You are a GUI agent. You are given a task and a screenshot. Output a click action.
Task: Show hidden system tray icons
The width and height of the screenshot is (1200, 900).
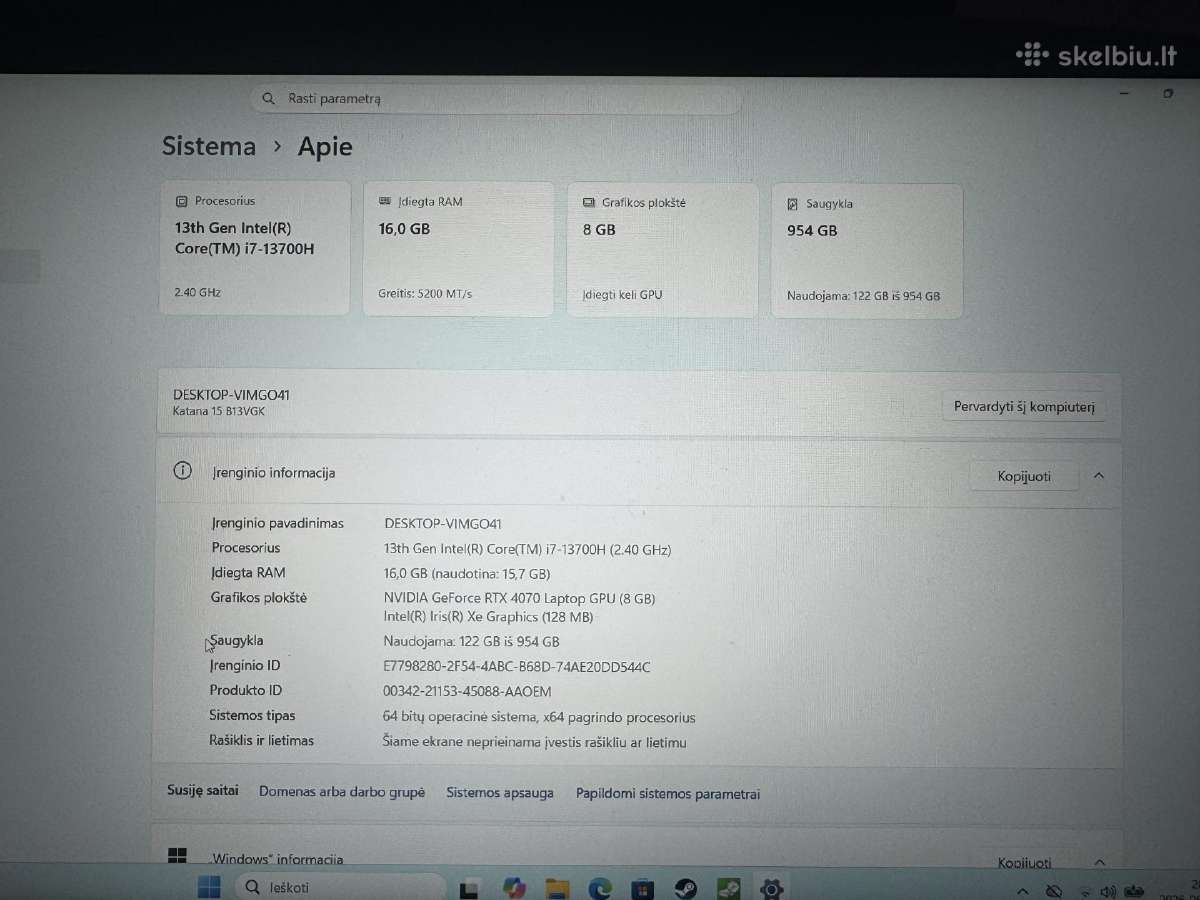[1022, 890]
